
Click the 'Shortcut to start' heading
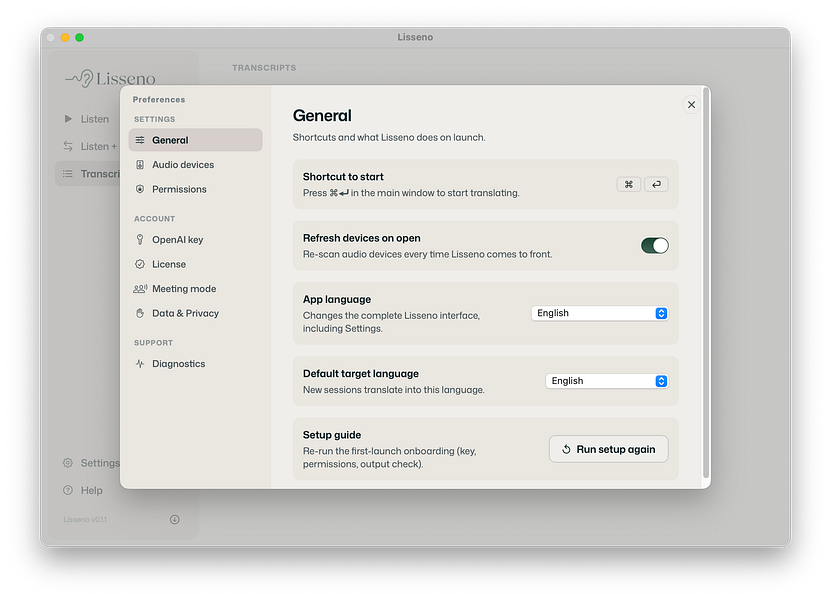pyautogui.click(x=343, y=177)
